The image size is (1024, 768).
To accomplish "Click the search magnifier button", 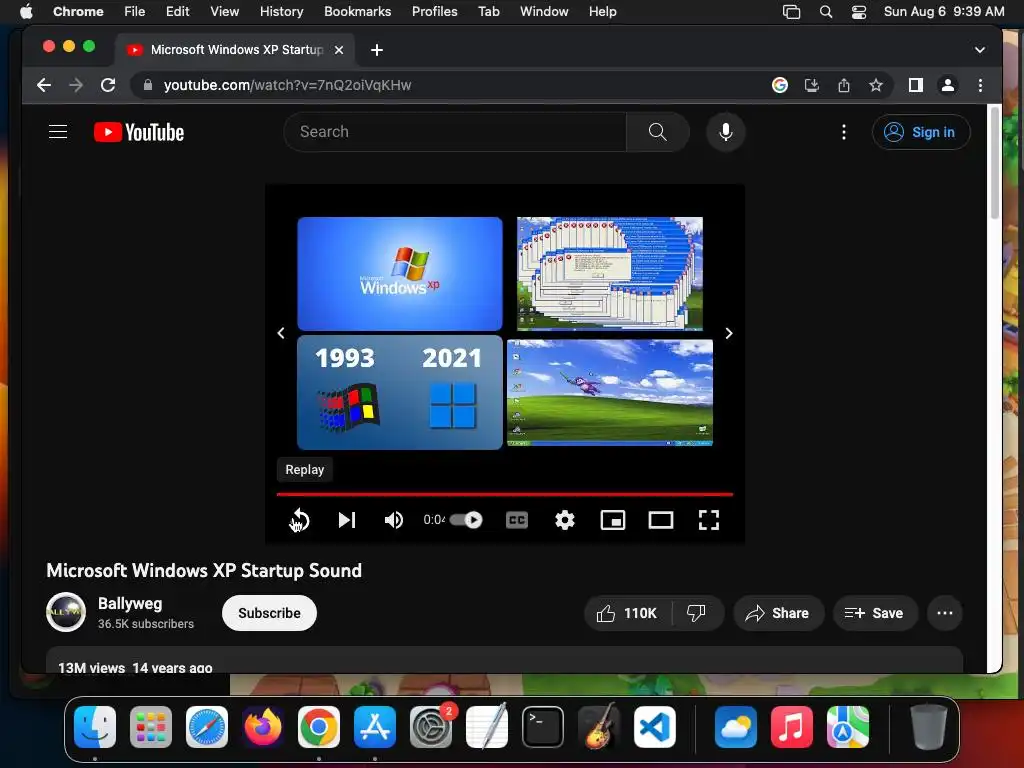I will pos(658,132).
